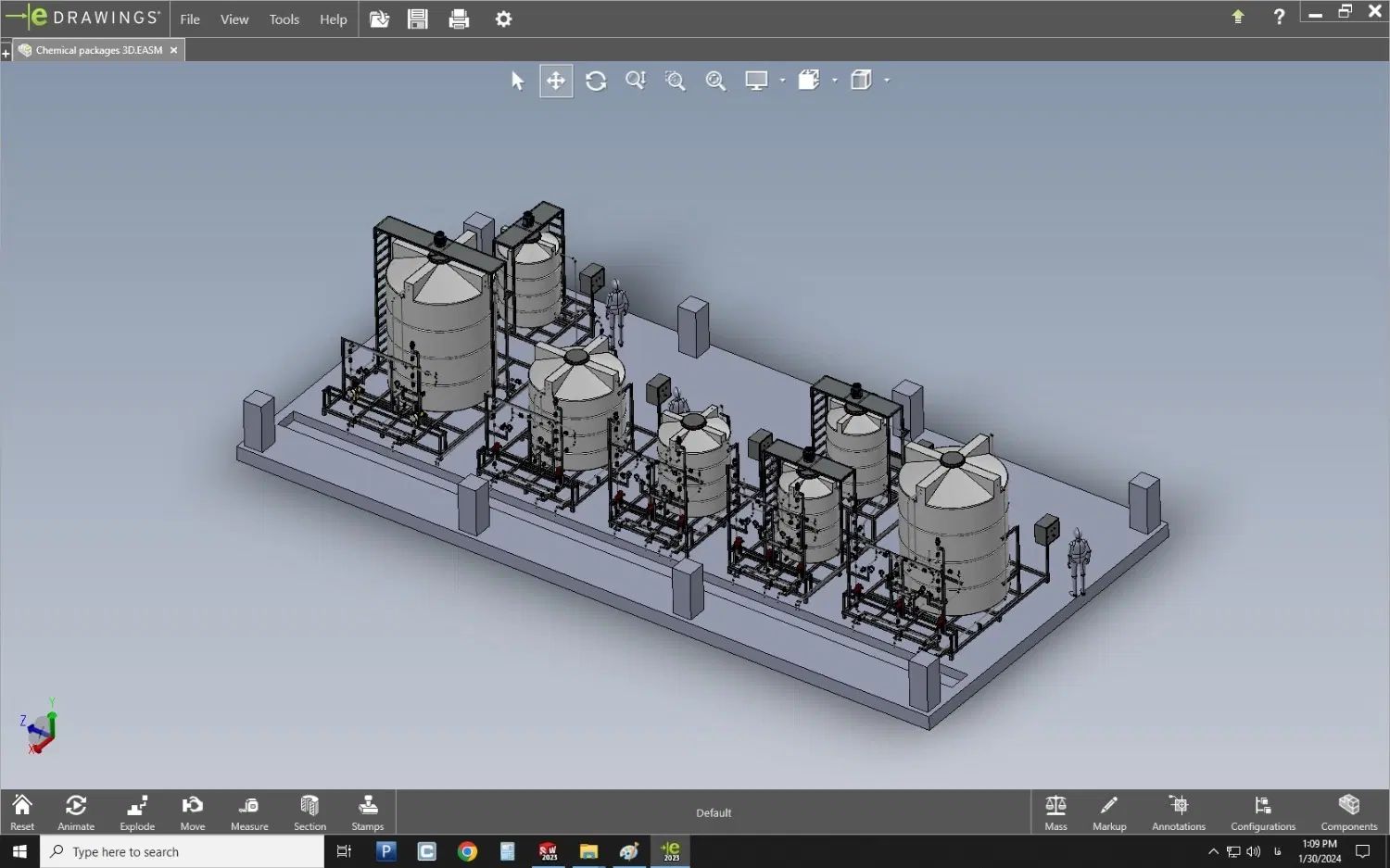Screen dimensions: 1390x868
Task: Close the Chemical packages 3D.EASM tab
Action: [x=173, y=50]
